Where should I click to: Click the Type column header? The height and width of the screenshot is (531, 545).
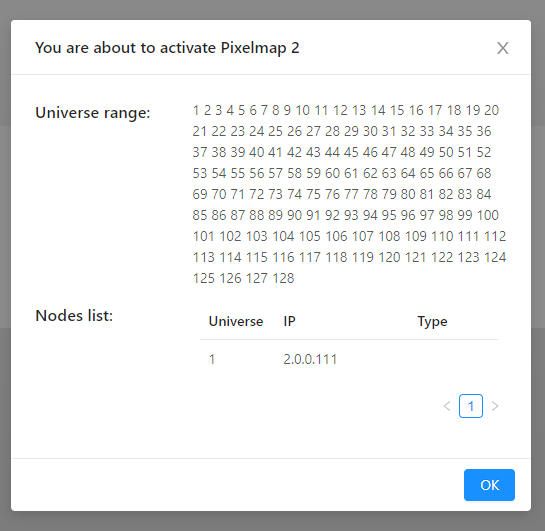click(x=432, y=322)
